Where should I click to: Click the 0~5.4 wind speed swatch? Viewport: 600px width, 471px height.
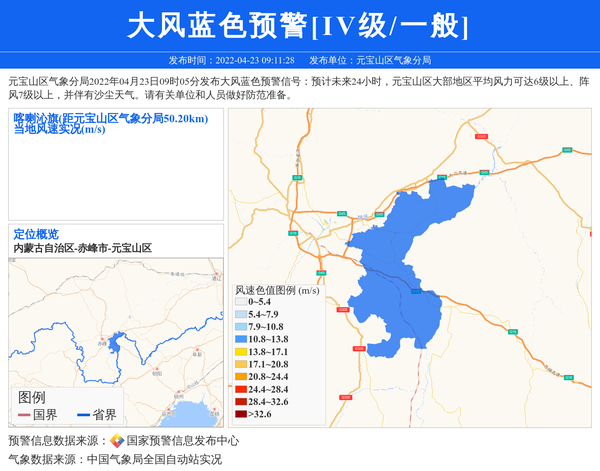click(x=240, y=301)
